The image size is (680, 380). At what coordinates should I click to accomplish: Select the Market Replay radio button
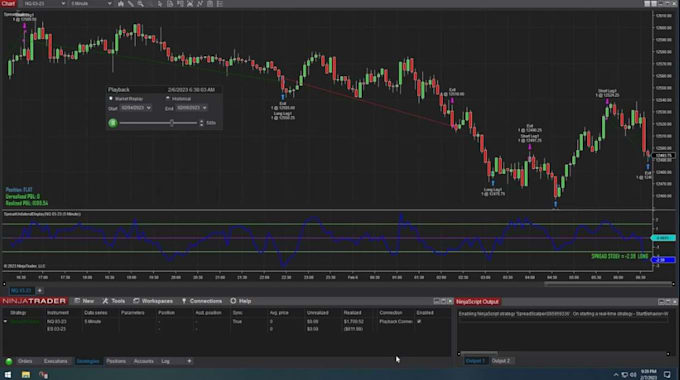(111, 98)
